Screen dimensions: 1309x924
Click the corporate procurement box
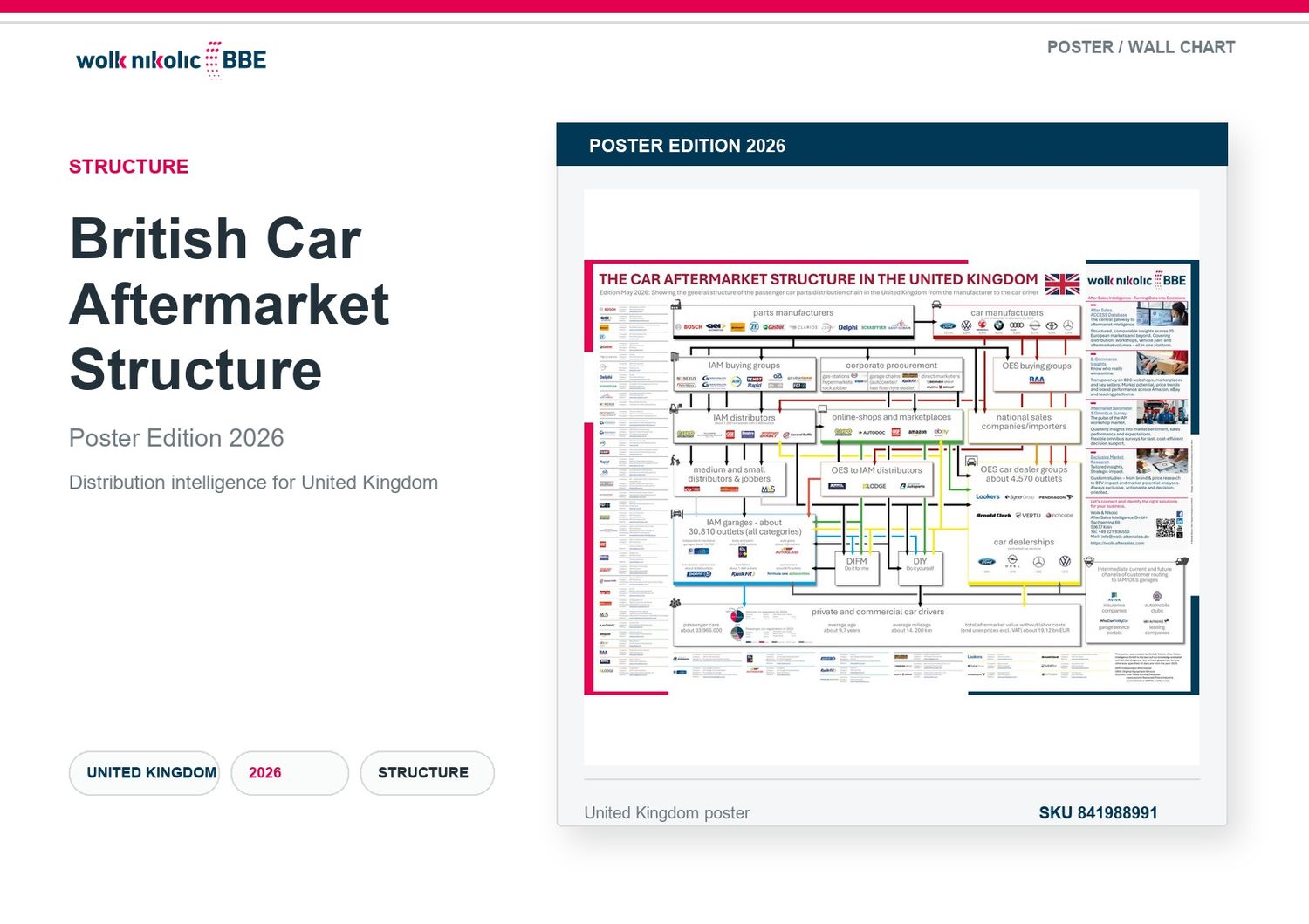point(891,374)
